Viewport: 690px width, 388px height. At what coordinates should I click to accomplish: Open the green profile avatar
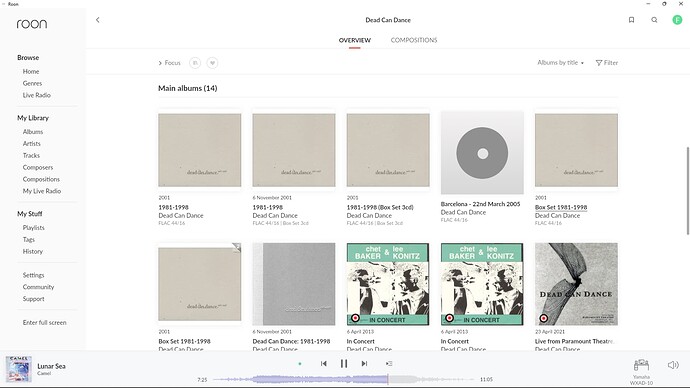(x=677, y=20)
